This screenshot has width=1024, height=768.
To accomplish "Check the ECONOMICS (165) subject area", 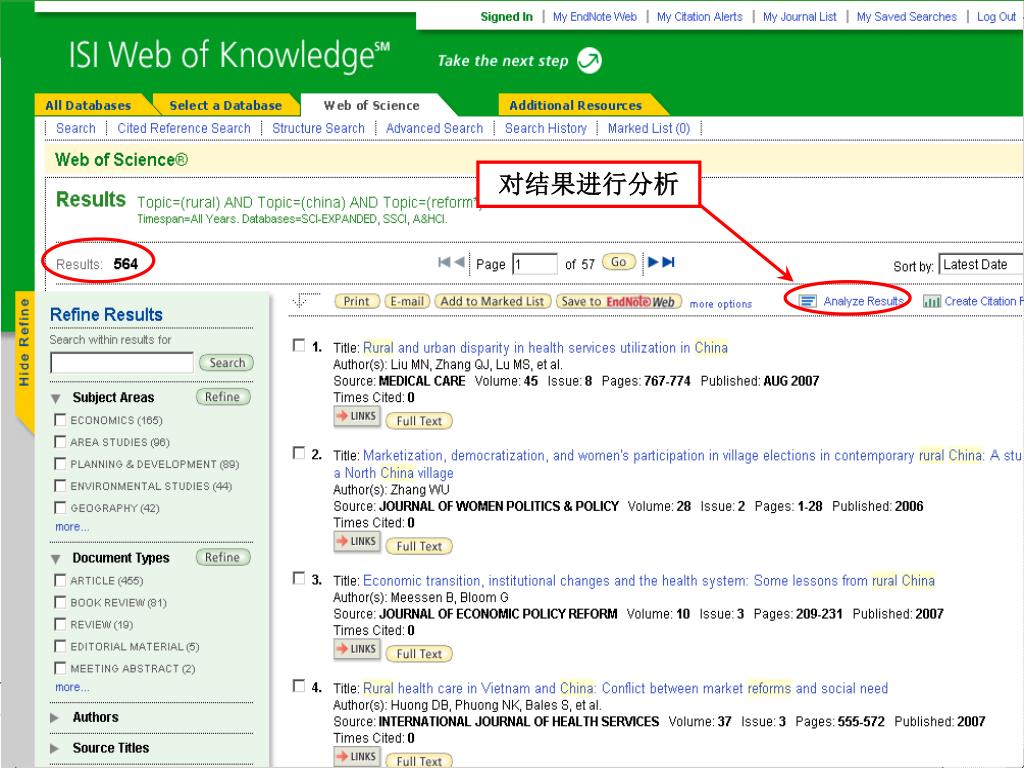I will [x=60, y=420].
